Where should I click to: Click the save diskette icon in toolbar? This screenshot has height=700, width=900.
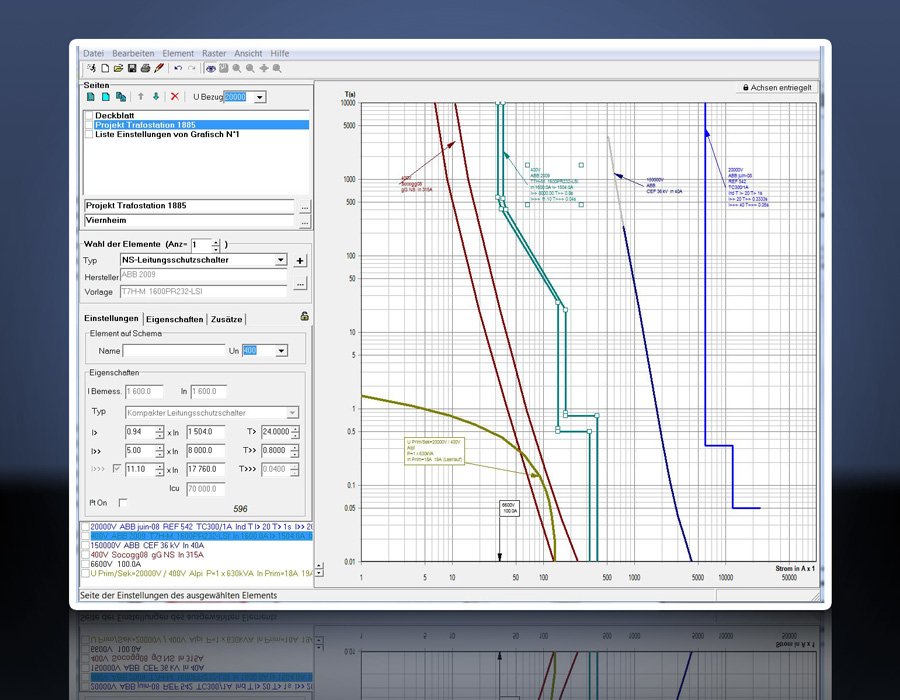[x=132, y=68]
